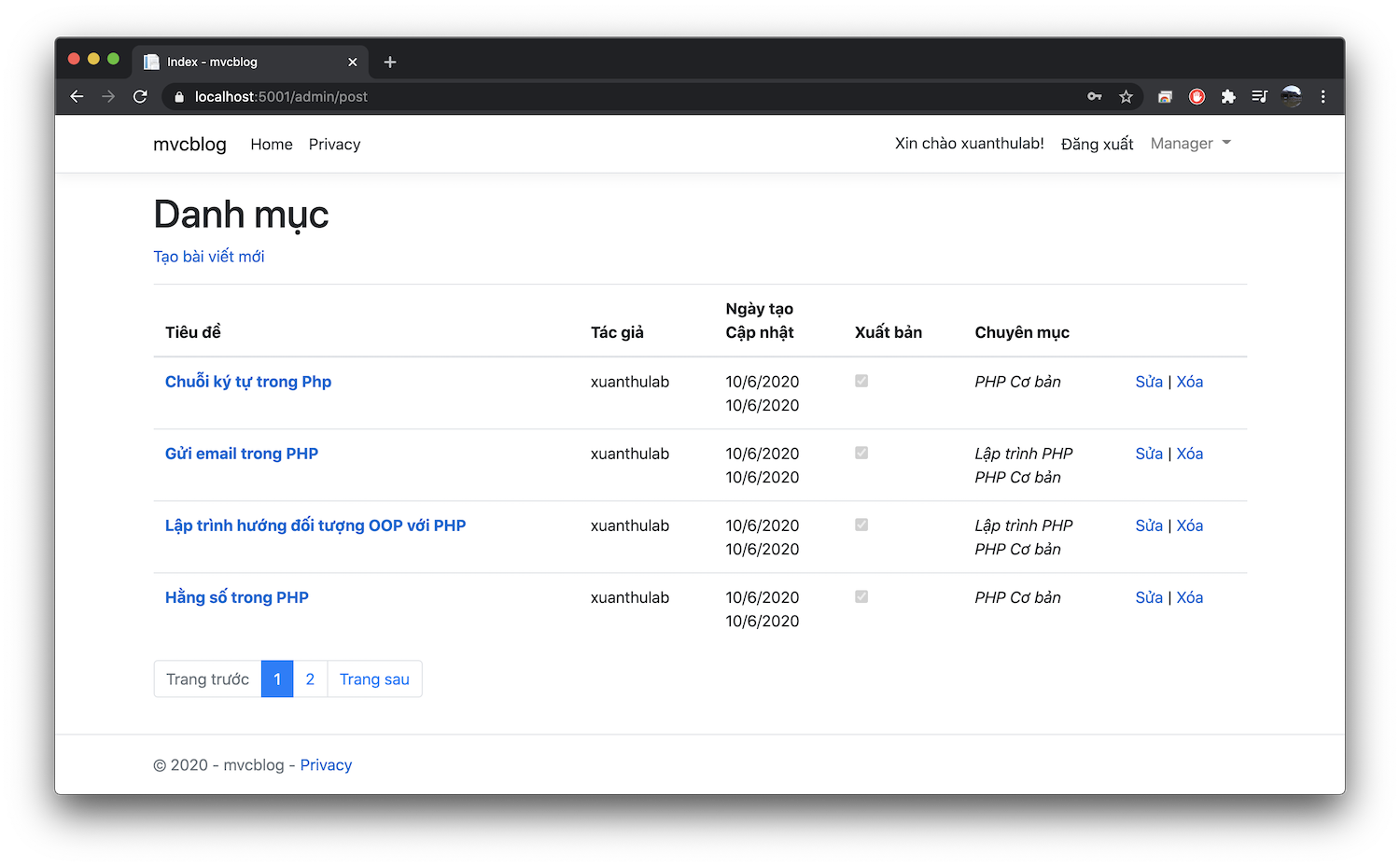Screen dimensions: 1400x867
Task: Open the Home navigation item
Action: [x=272, y=144]
